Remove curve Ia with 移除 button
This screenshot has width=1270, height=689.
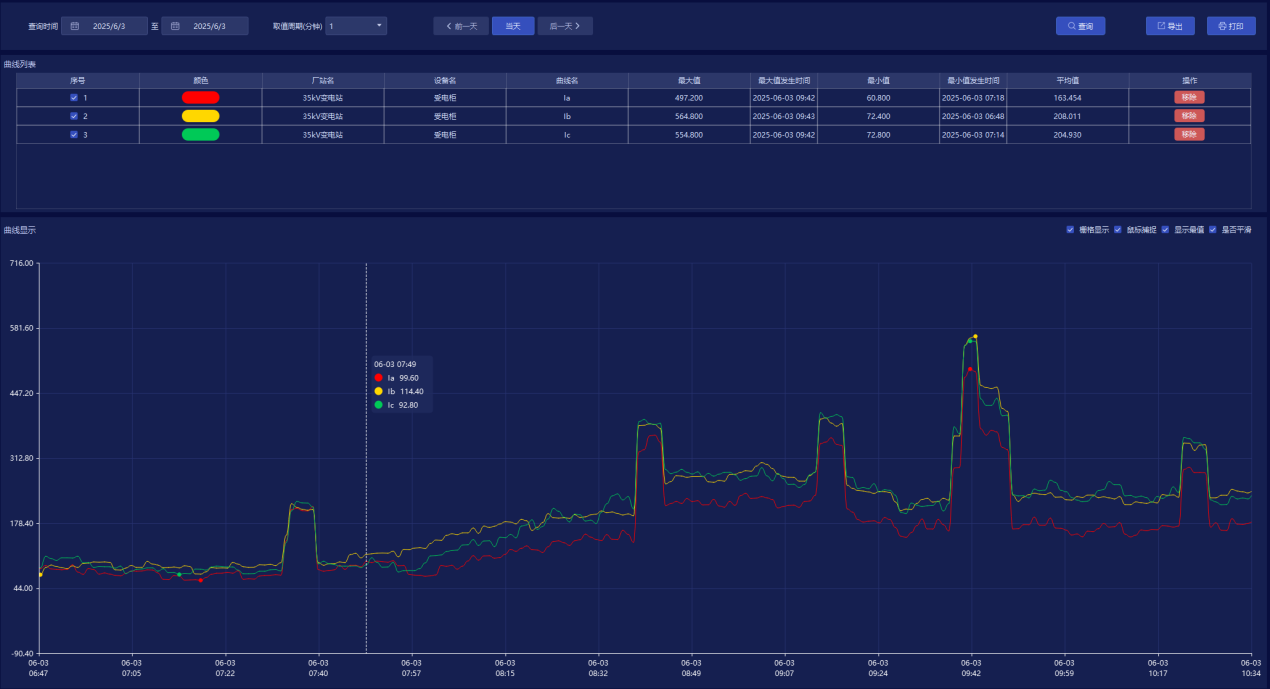(x=1188, y=98)
